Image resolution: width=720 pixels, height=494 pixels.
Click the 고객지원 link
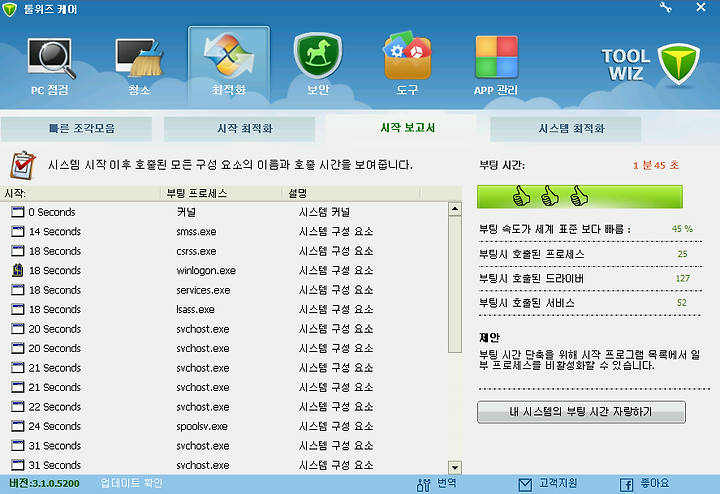coord(557,483)
